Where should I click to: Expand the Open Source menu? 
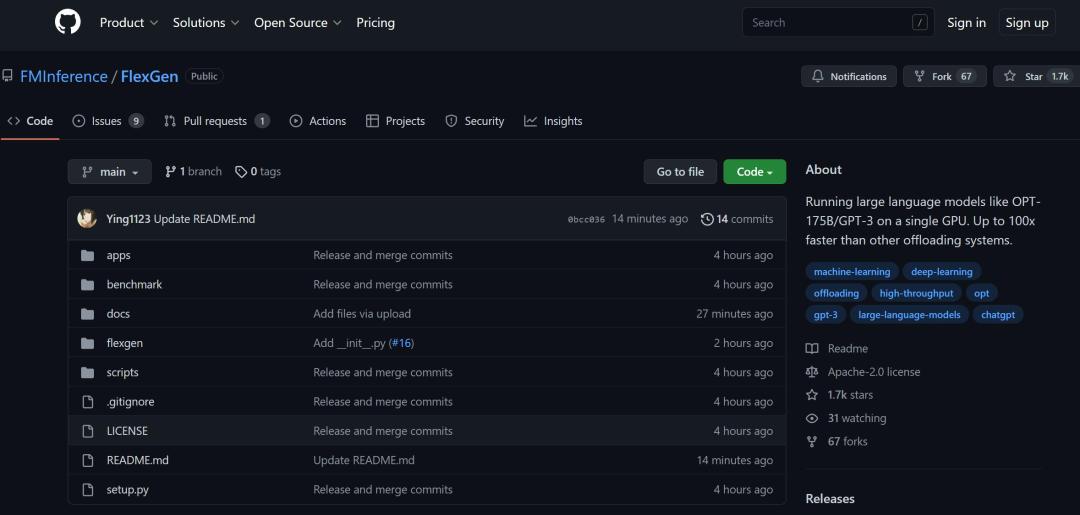tap(297, 22)
